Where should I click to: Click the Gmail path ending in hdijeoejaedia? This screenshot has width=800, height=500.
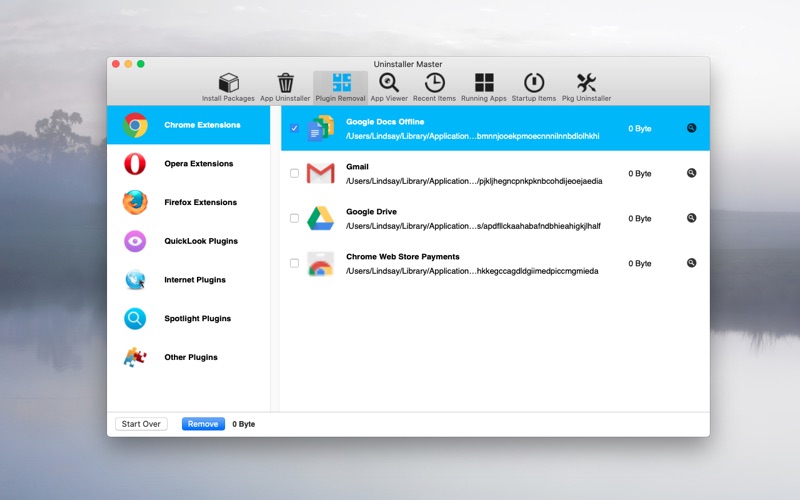coord(474,181)
